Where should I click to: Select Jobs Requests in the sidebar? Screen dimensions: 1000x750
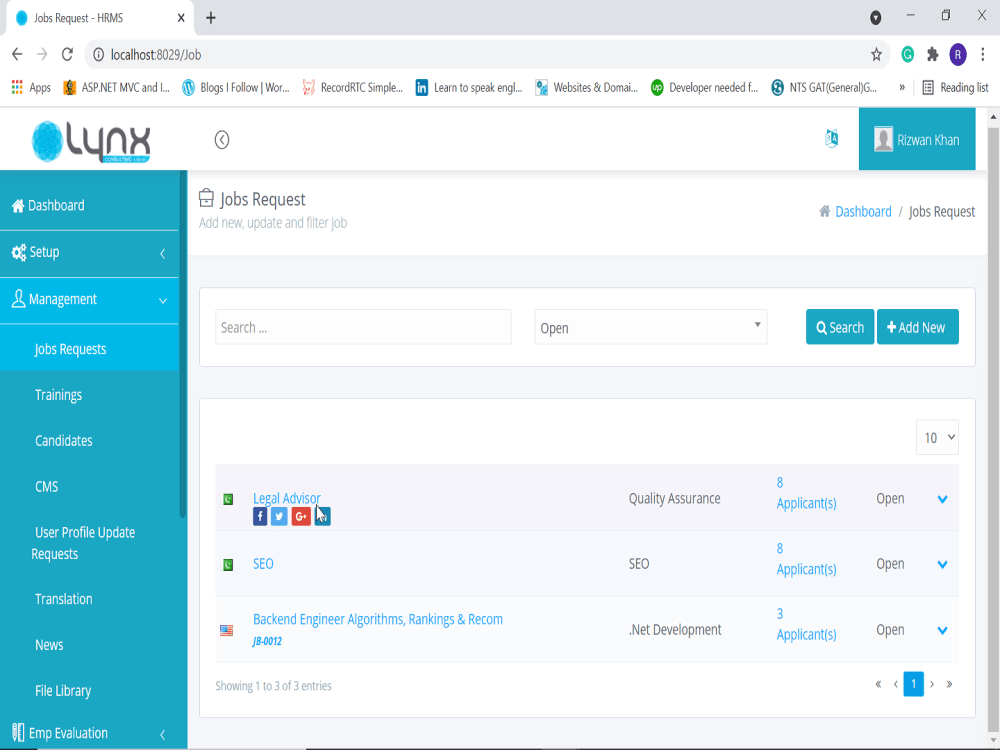(89, 349)
